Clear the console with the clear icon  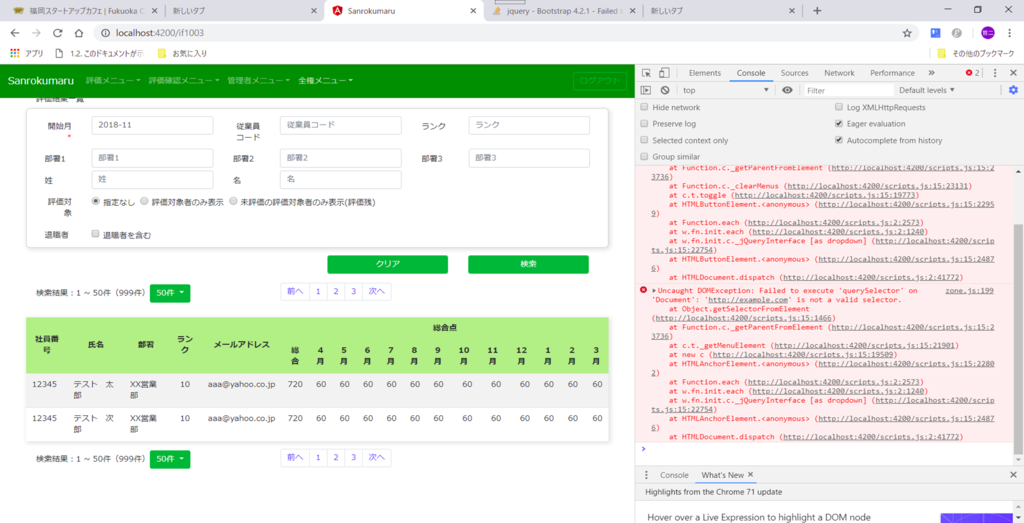665,90
